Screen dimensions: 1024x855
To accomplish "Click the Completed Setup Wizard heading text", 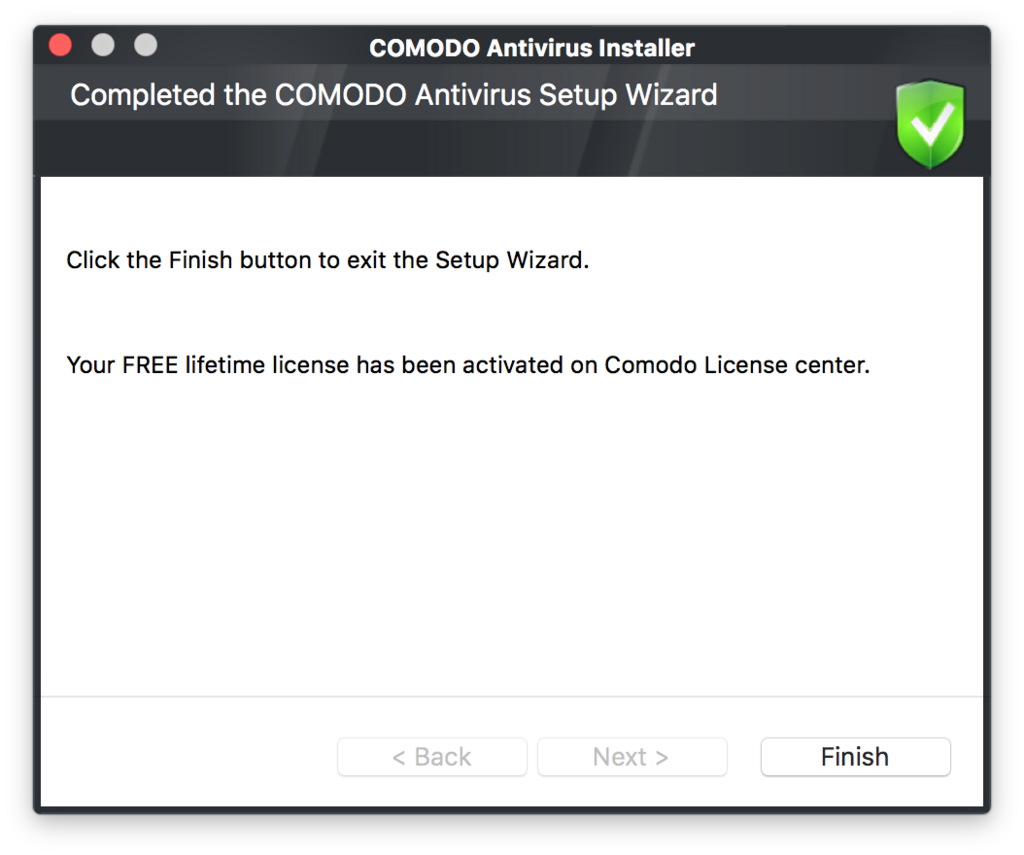I will [394, 95].
